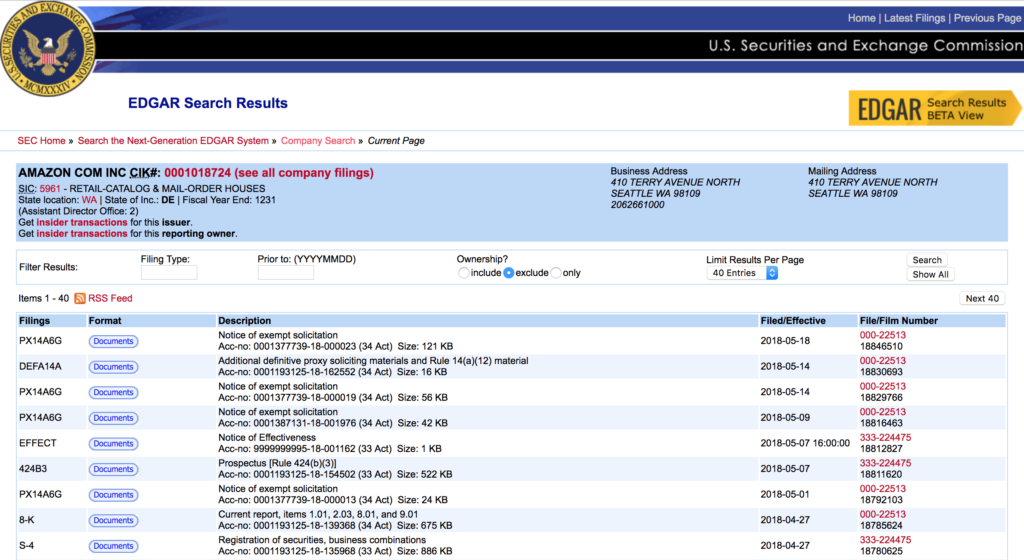
Task: Open Documents for the EFFECT filing
Action: point(113,444)
